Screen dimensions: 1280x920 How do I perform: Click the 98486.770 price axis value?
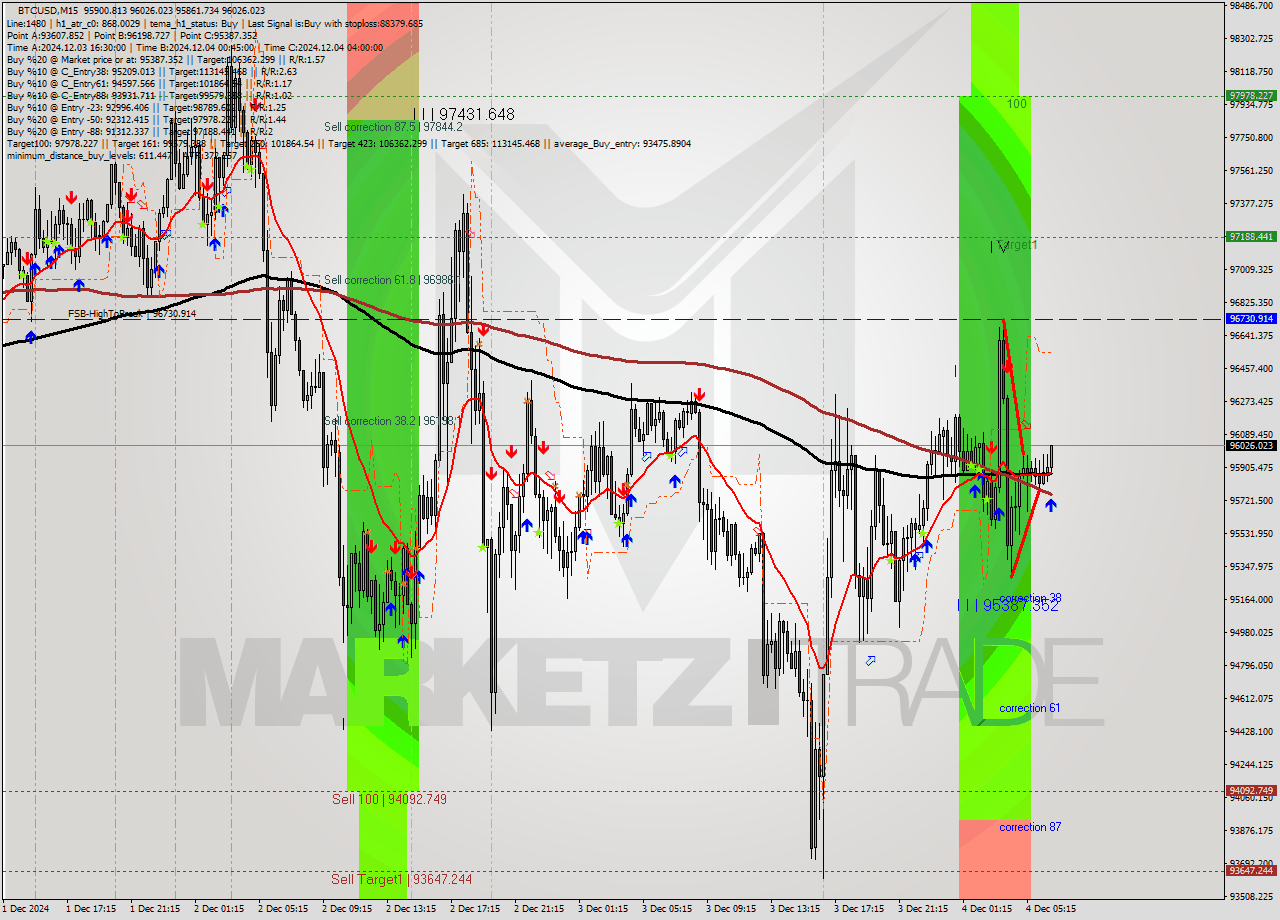[x=1251, y=6]
